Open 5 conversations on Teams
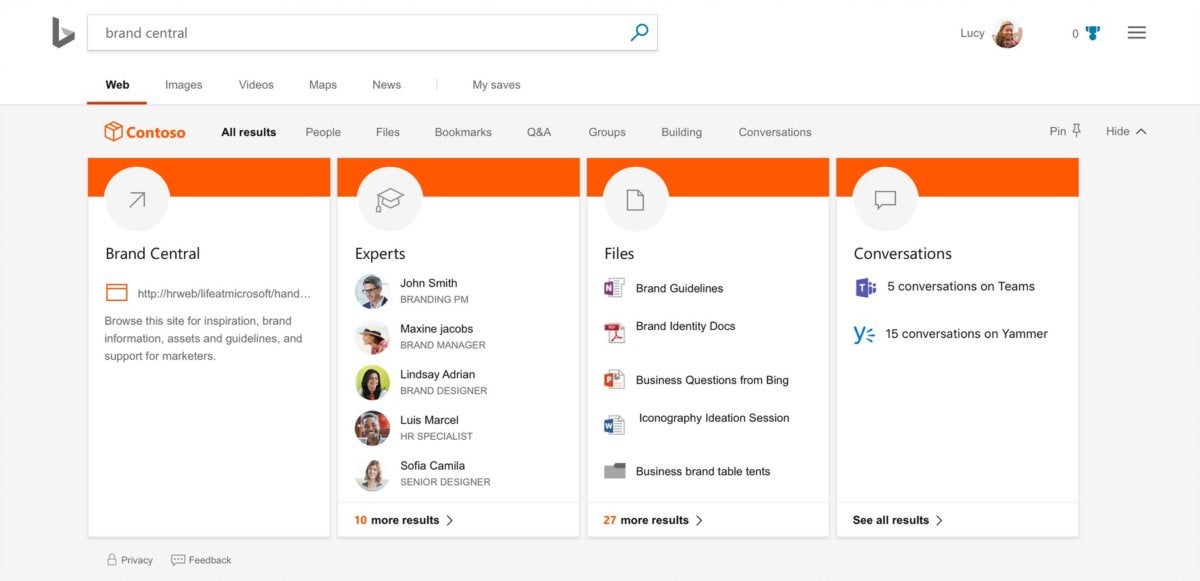The image size is (1200, 581). (x=961, y=286)
